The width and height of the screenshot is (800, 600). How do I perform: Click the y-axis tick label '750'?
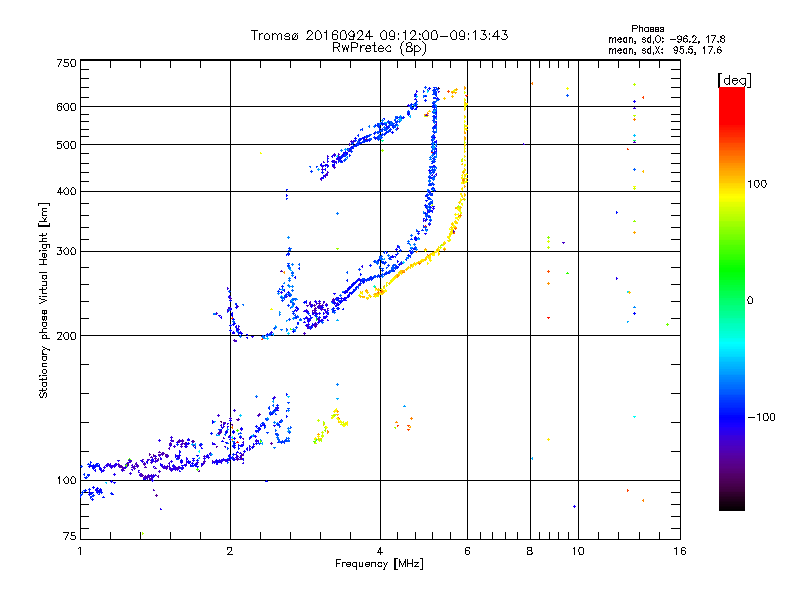click(x=66, y=63)
